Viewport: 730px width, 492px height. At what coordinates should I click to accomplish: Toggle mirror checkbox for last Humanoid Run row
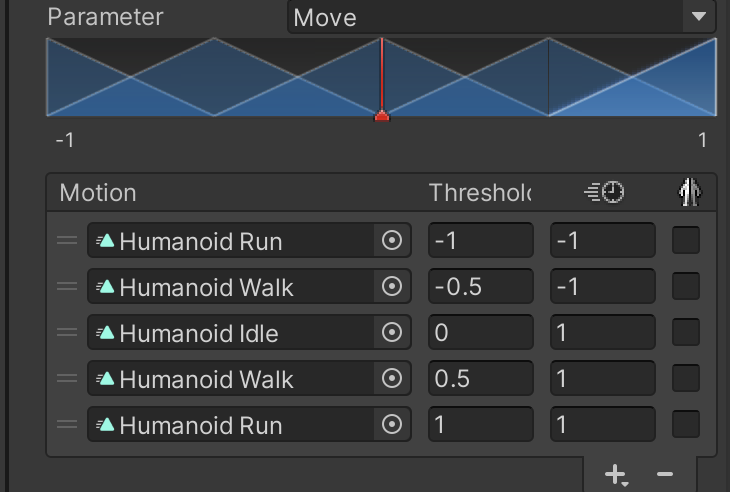686,425
